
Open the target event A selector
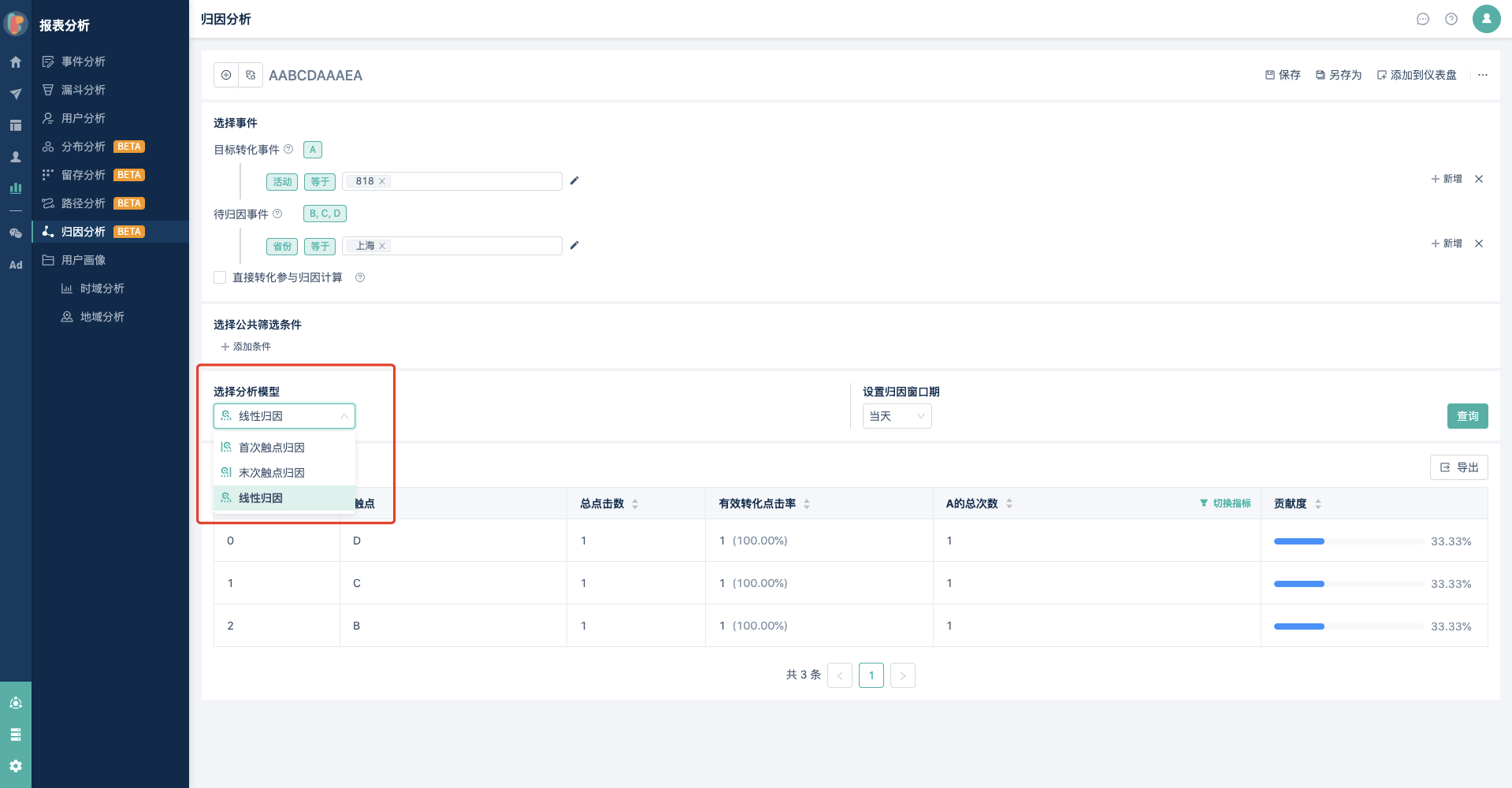tap(313, 150)
